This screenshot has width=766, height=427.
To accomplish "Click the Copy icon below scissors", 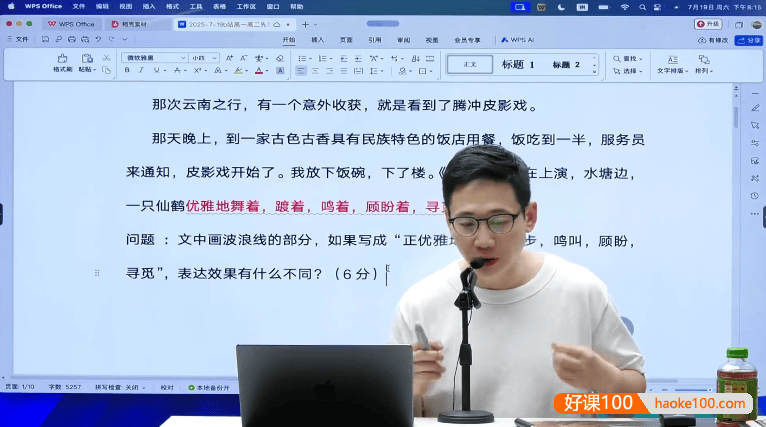I will click(106, 70).
